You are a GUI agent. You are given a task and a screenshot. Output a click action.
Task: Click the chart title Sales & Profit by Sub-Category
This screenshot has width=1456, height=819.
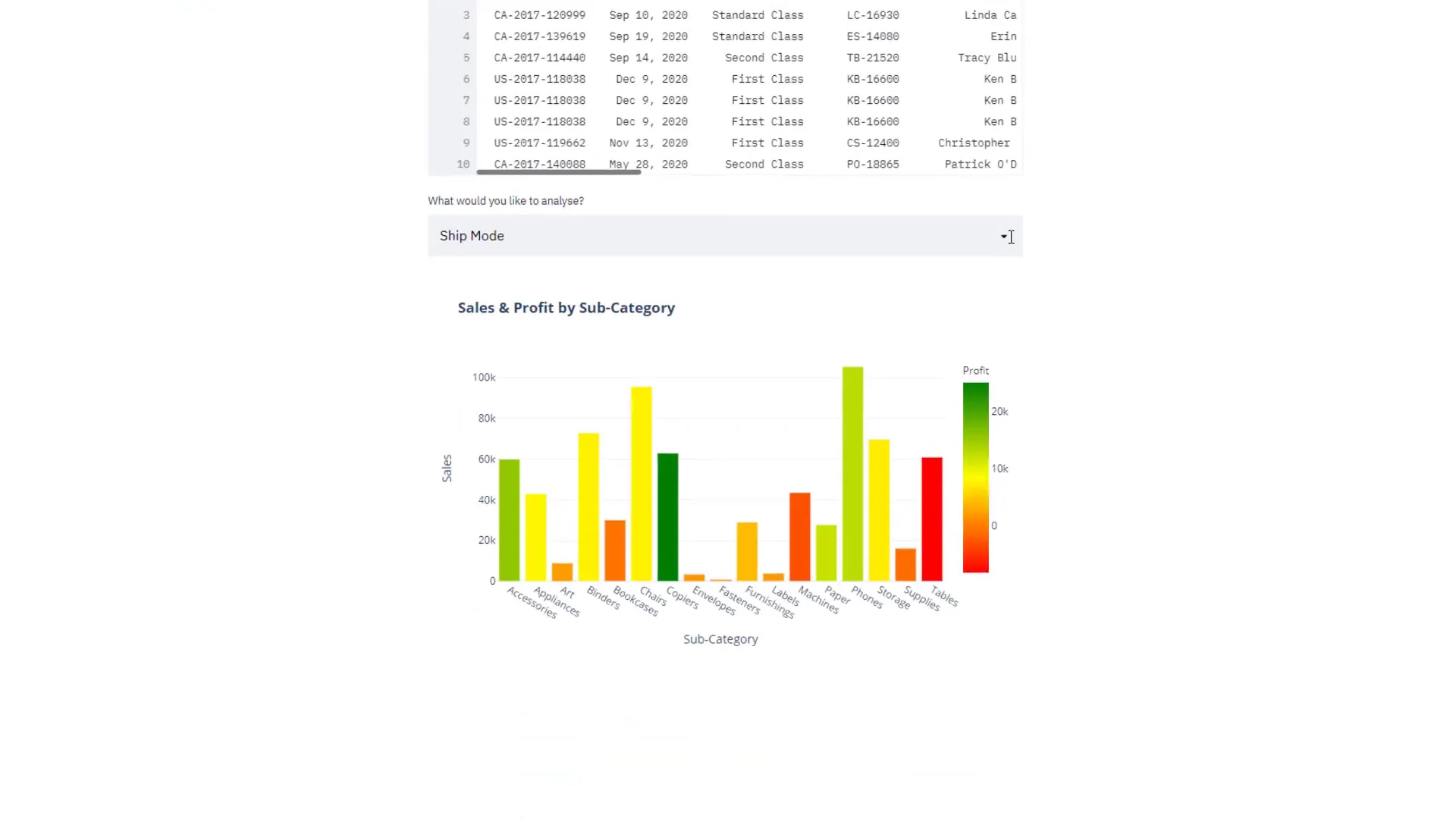566,307
